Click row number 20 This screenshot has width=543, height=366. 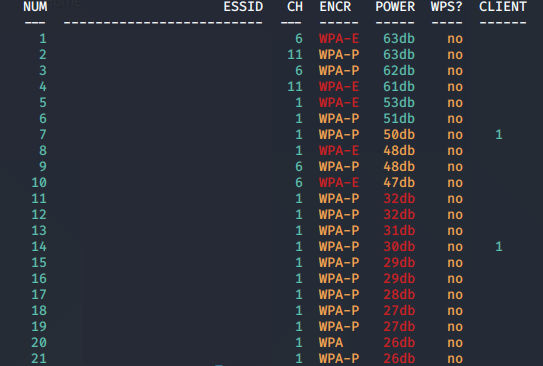[39, 343]
